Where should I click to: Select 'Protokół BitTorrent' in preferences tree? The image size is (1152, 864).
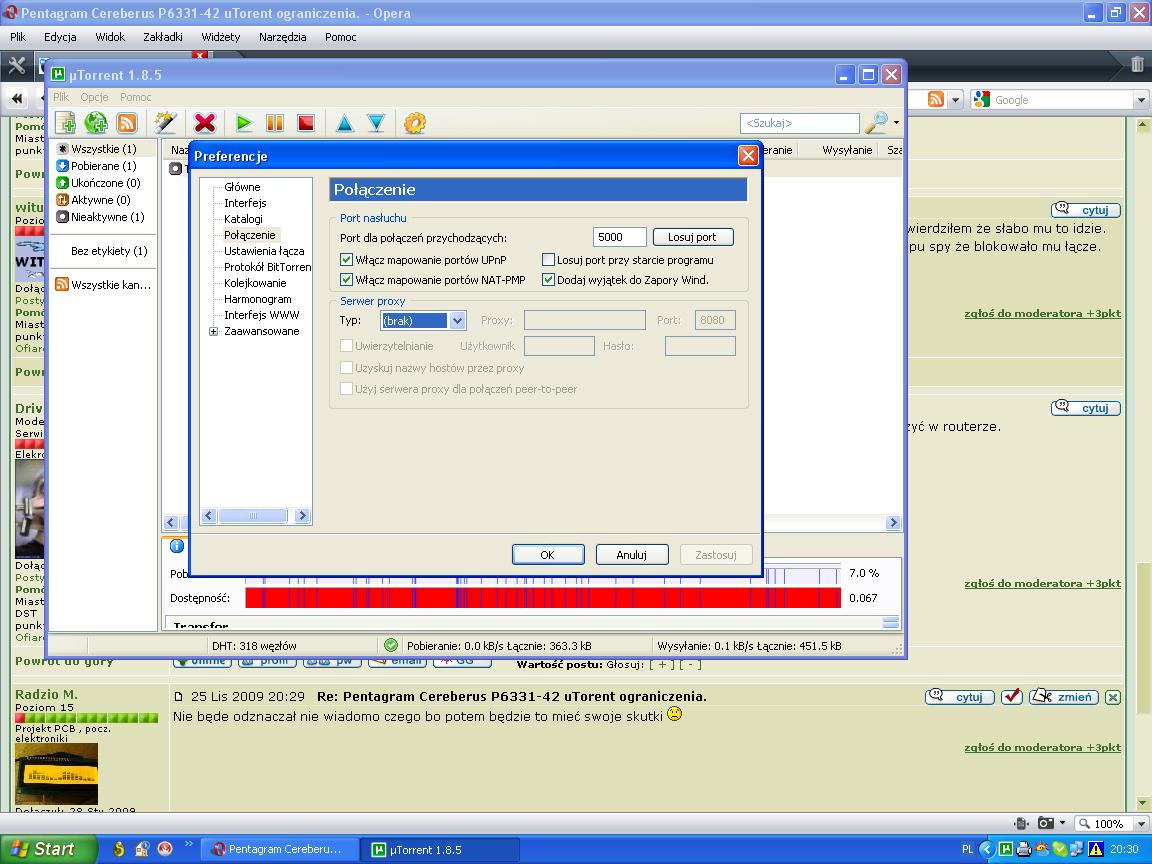click(267, 267)
